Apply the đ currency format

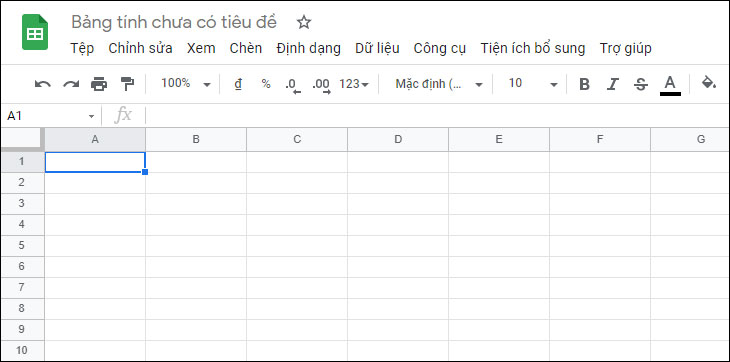pyautogui.click(x=238, y=84)
